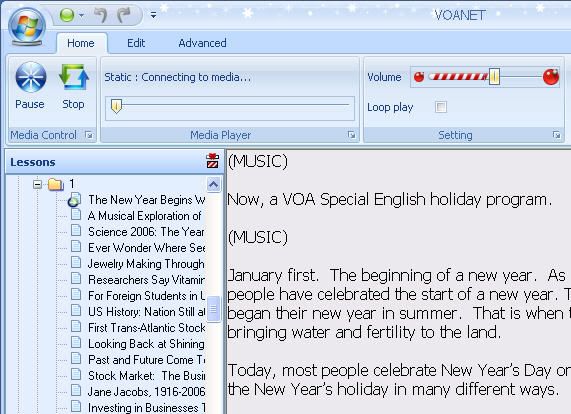The height and width of the screenshot is (414, 571).
Task: Open the Media Control group dialog launcher
Action: (x=88, y=135)
